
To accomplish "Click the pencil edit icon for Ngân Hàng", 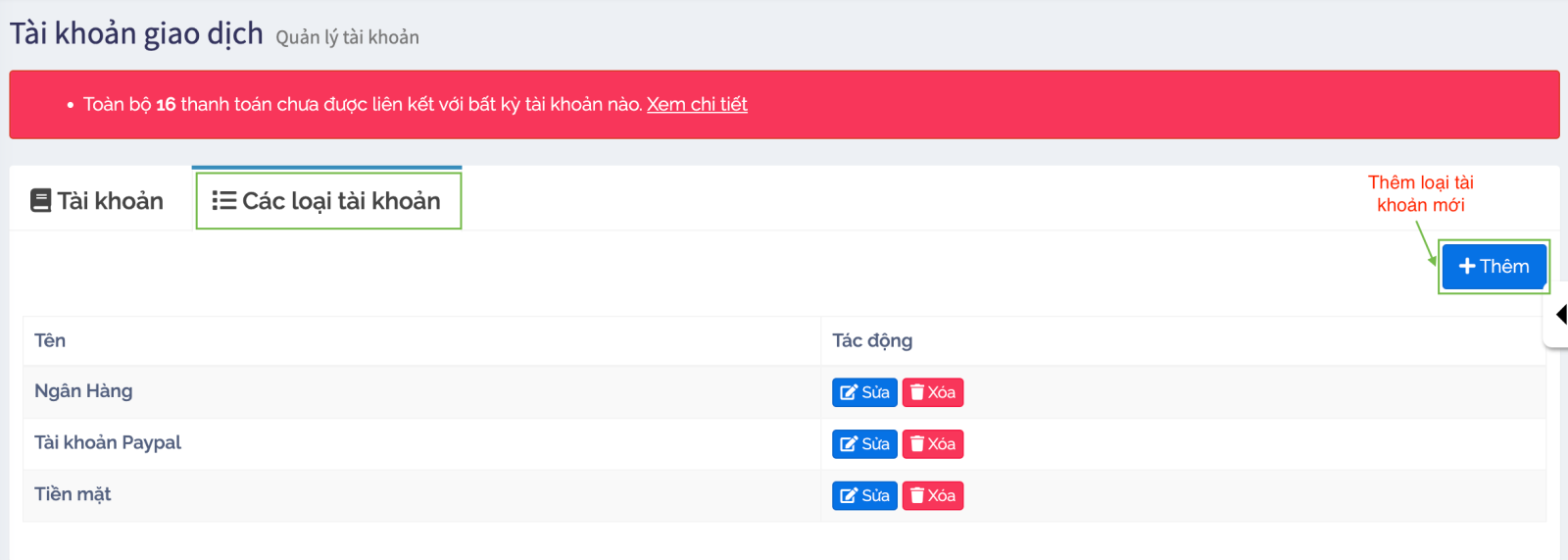I will tap(849, 392).
